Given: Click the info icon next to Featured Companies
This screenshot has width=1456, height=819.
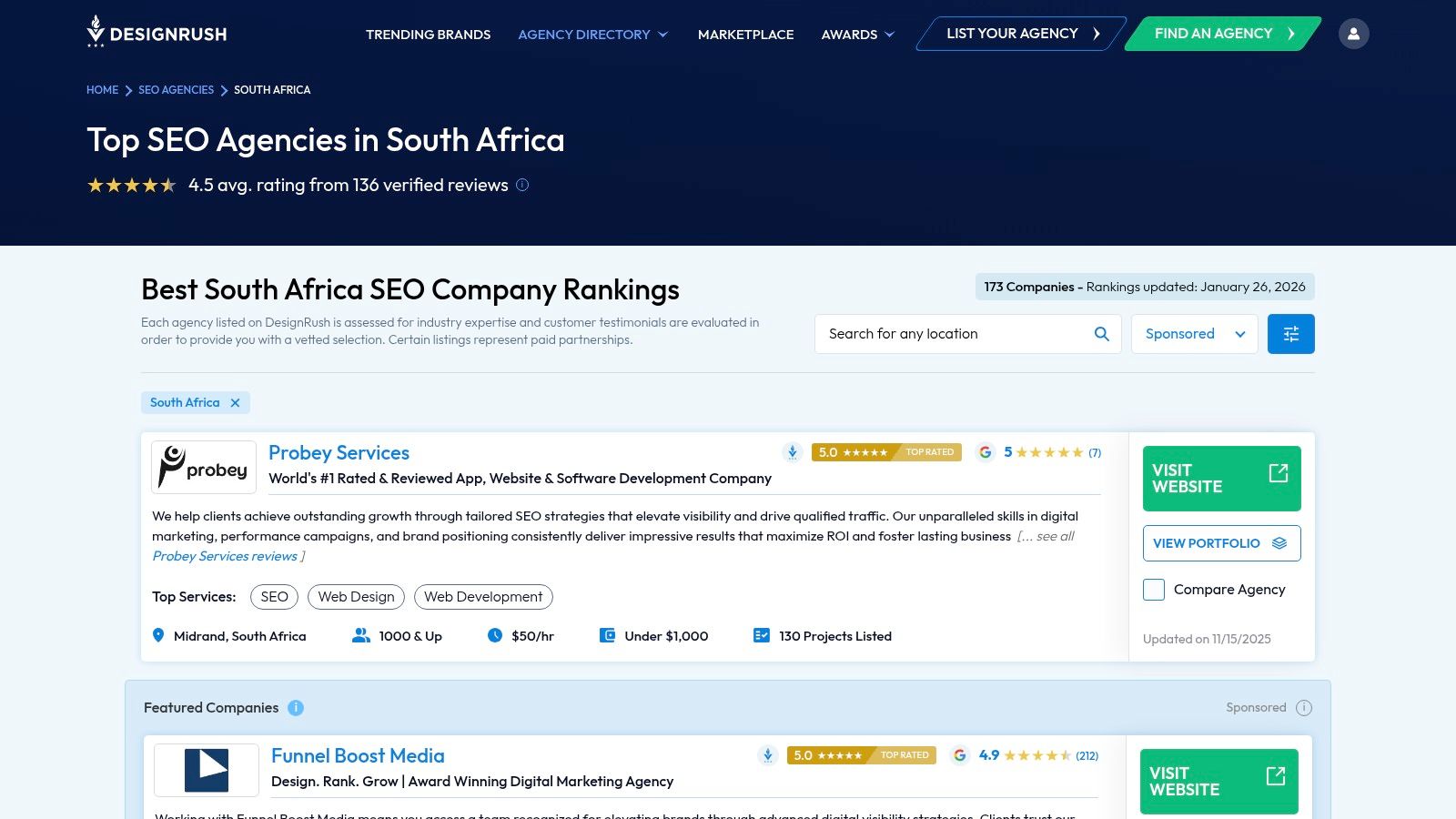Looking at the screenshot, I should point(296,707).
